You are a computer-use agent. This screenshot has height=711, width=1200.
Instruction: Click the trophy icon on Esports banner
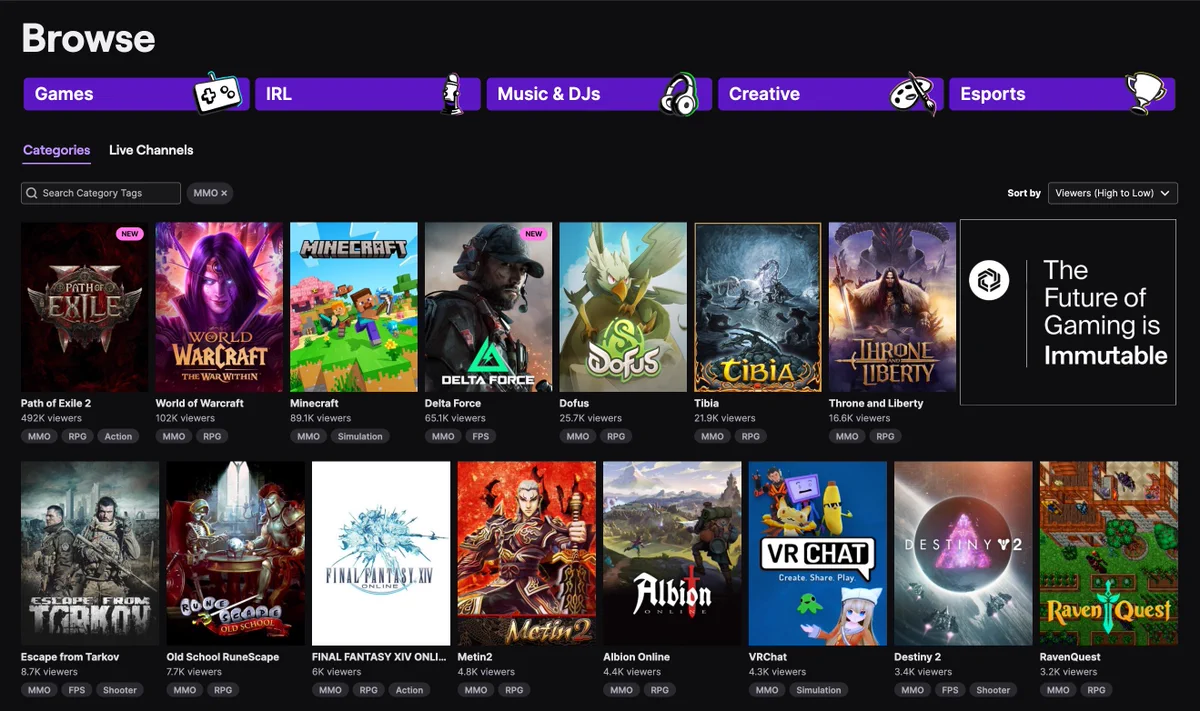[x=1145, y=94]
